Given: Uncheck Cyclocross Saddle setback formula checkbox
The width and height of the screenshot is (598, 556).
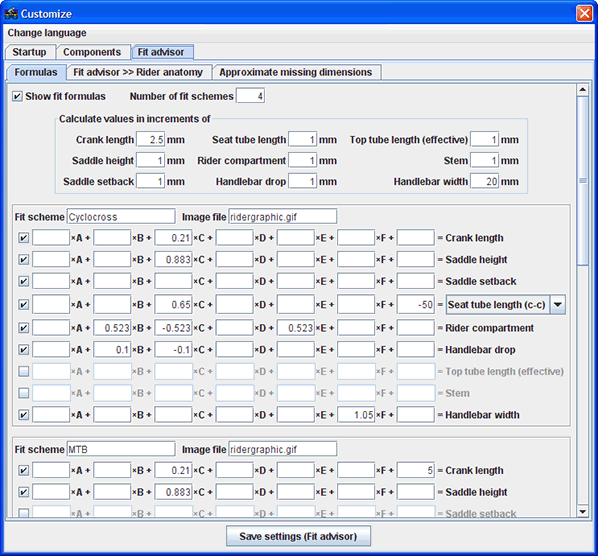Looking at the screenshot, I should point(23,281).
